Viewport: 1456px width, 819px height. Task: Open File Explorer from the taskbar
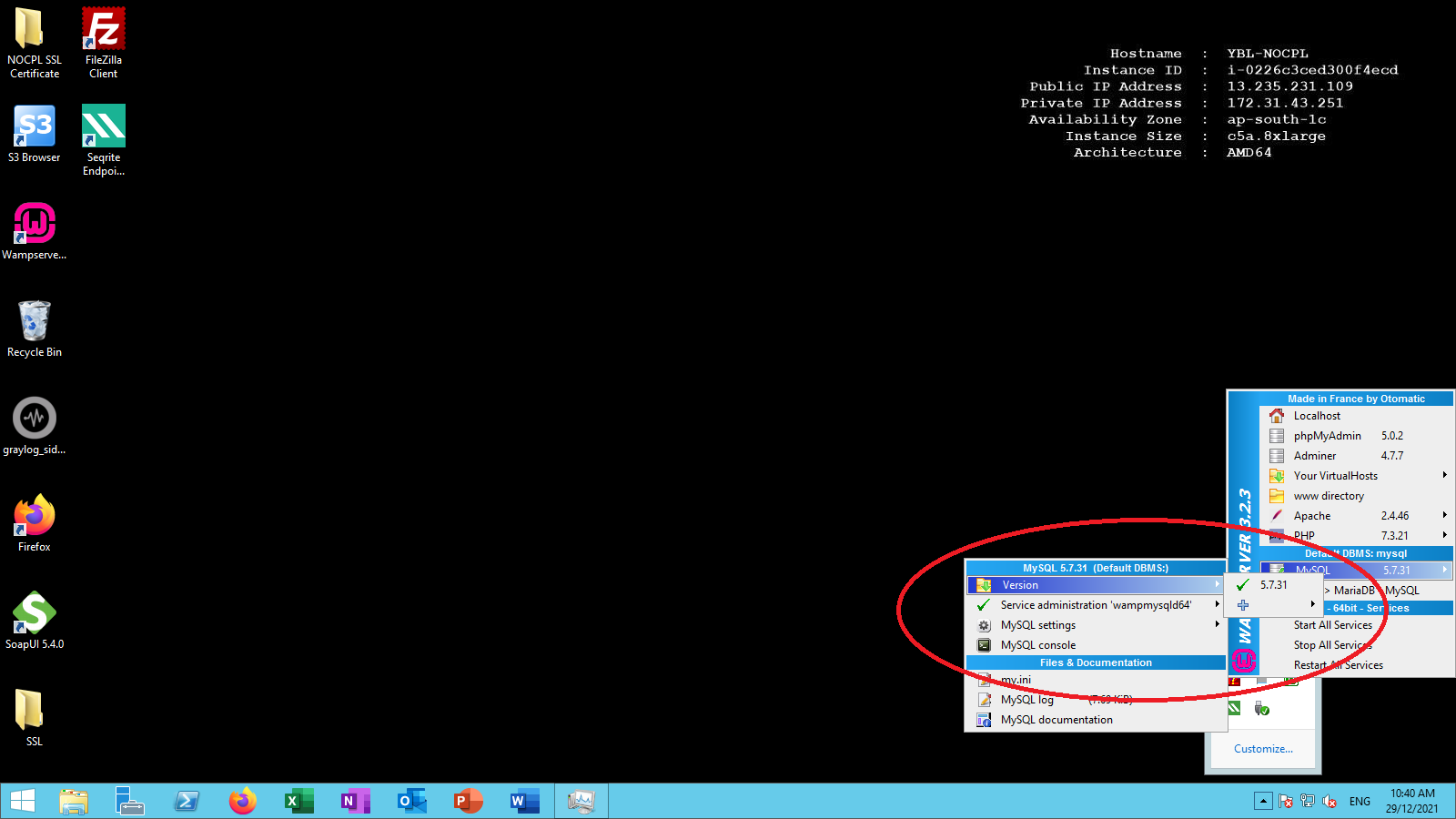(74, 801)
